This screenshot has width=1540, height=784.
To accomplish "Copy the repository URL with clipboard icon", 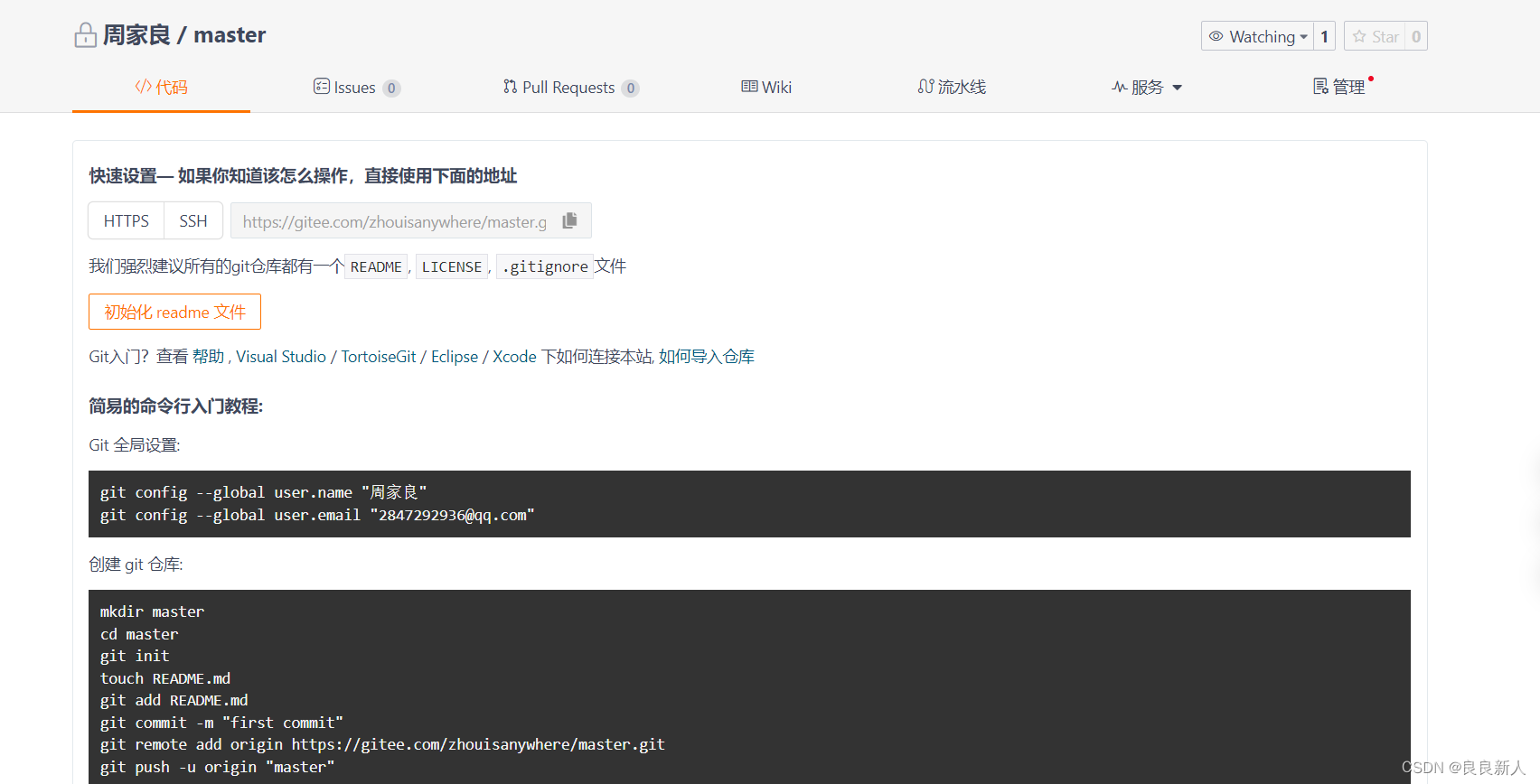I will [569, 220].
